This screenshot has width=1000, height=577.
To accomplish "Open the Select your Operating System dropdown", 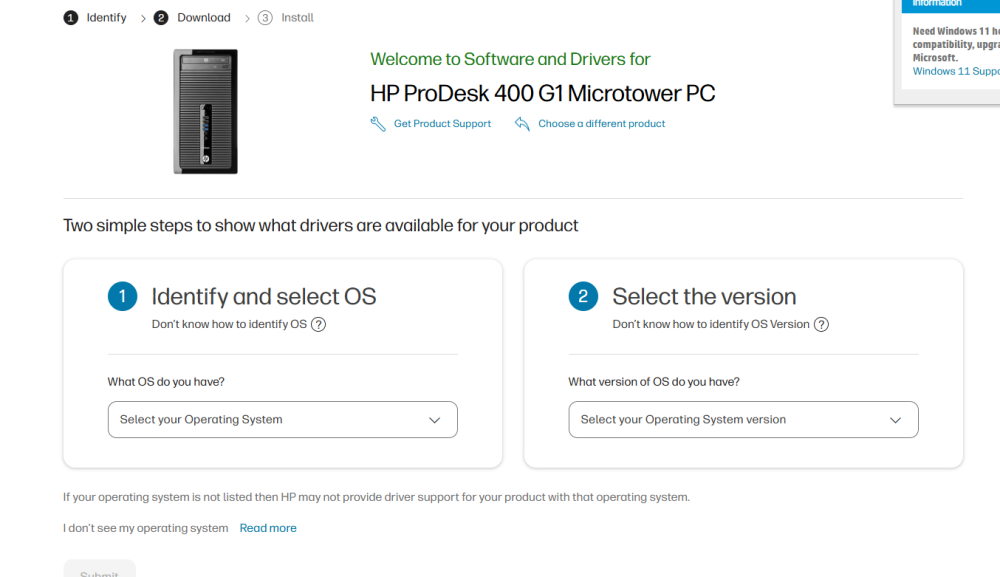I will [x=270, y=420].
